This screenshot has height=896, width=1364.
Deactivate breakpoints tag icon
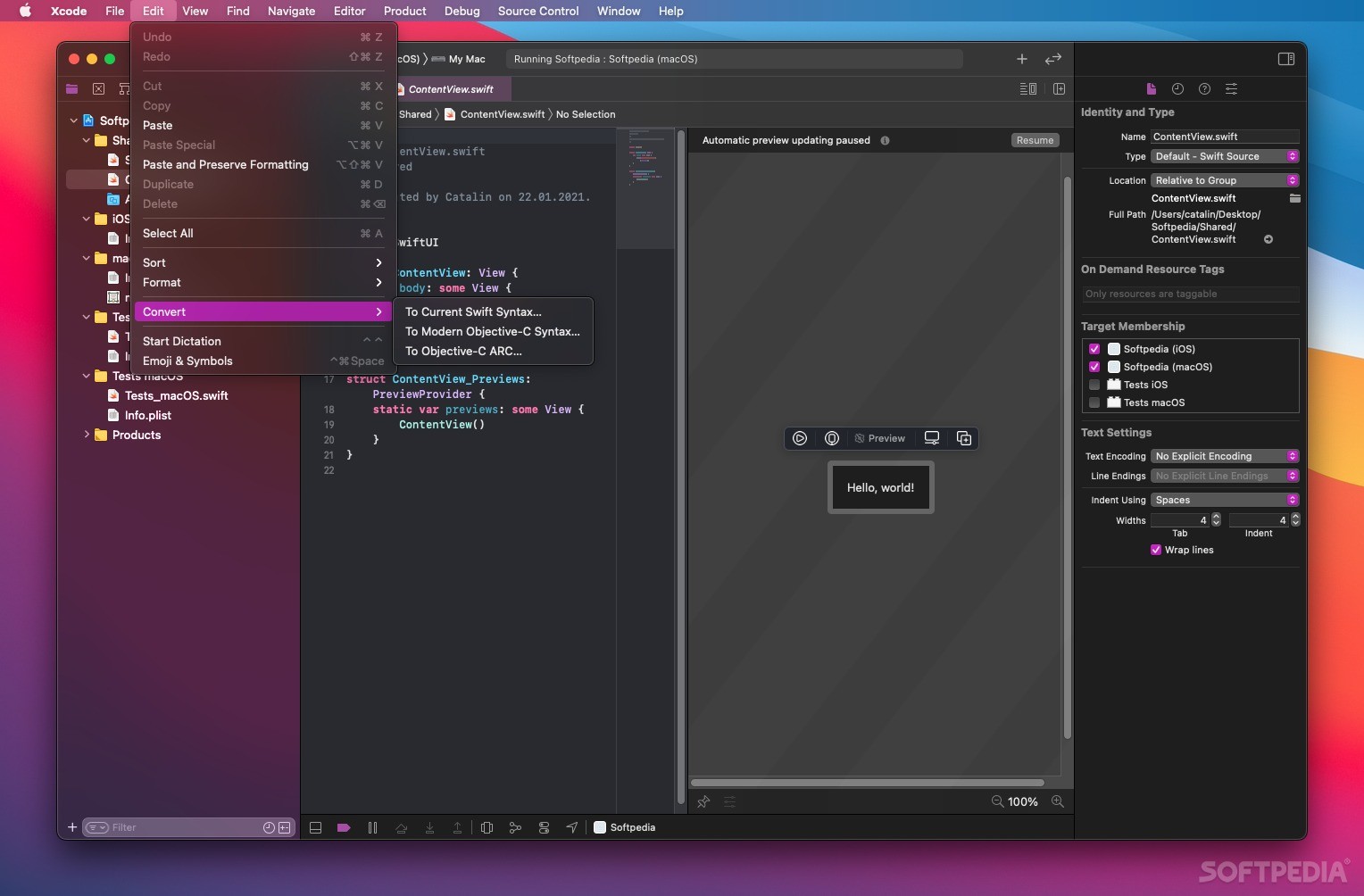(x=344, y=827)
